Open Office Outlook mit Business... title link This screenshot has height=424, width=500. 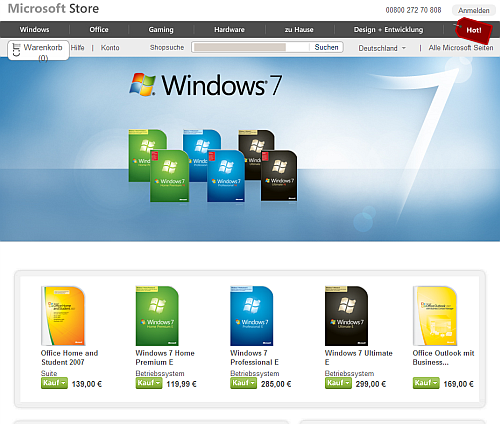(x=443, y=357)
